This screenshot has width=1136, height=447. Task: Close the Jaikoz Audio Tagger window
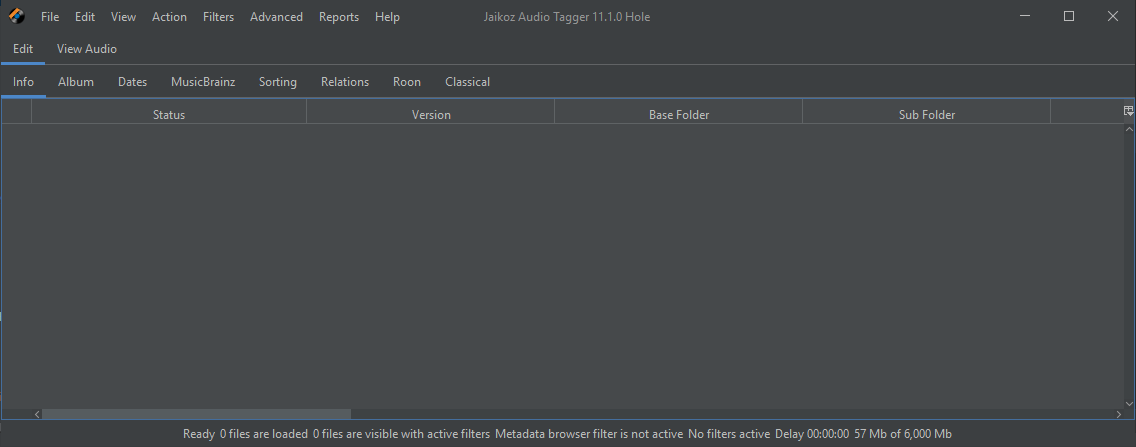[x=1113, y=17]
